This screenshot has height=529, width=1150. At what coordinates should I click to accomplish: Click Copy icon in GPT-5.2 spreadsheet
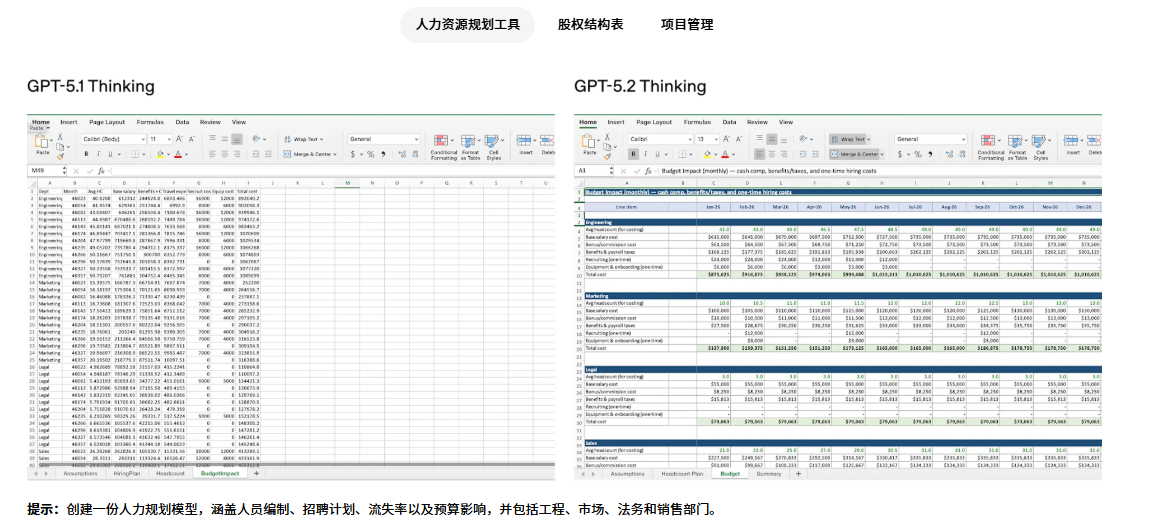(x=607, y=147)
